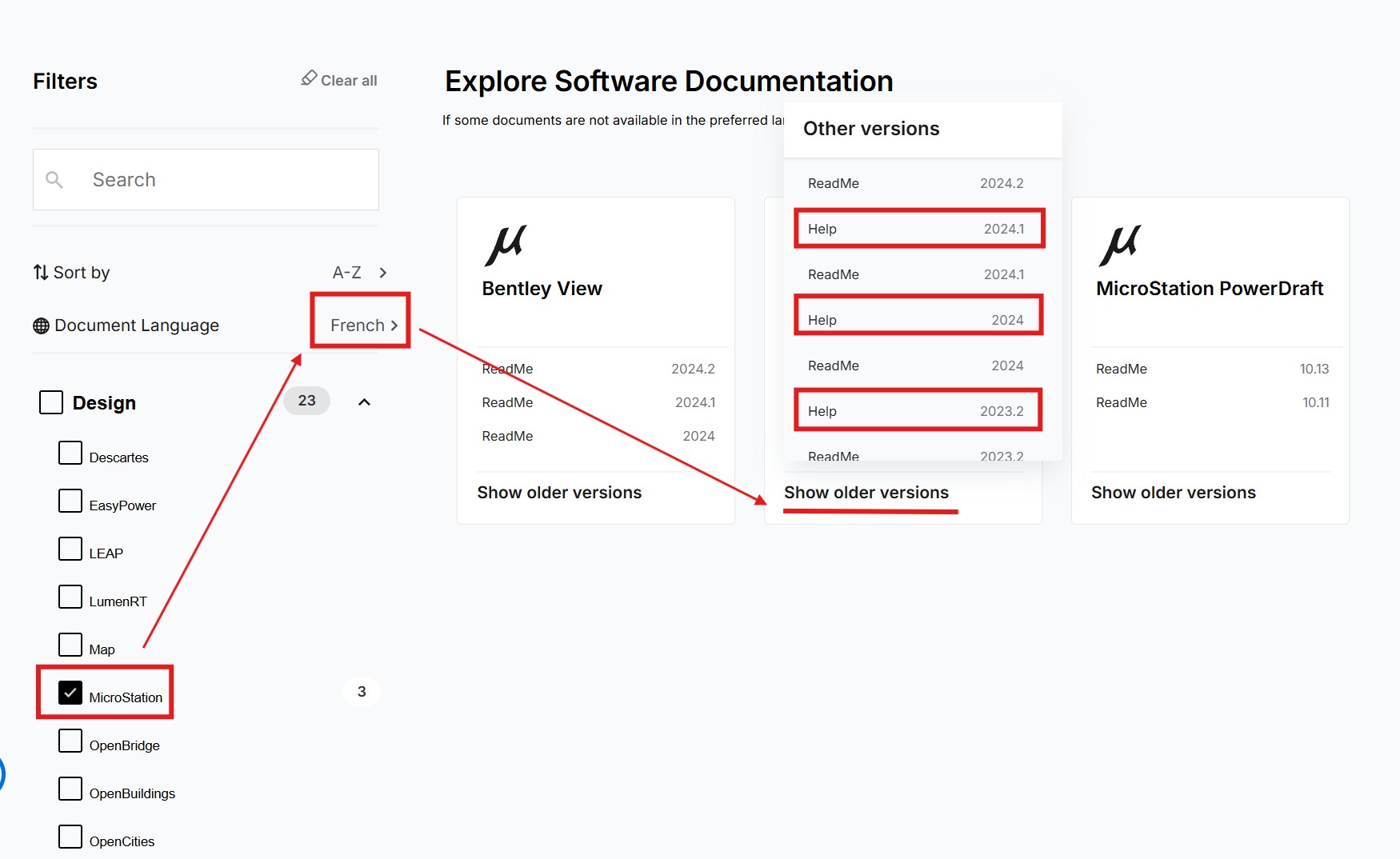Open Help 2024.1 in Other versions

tap(915, 229)
